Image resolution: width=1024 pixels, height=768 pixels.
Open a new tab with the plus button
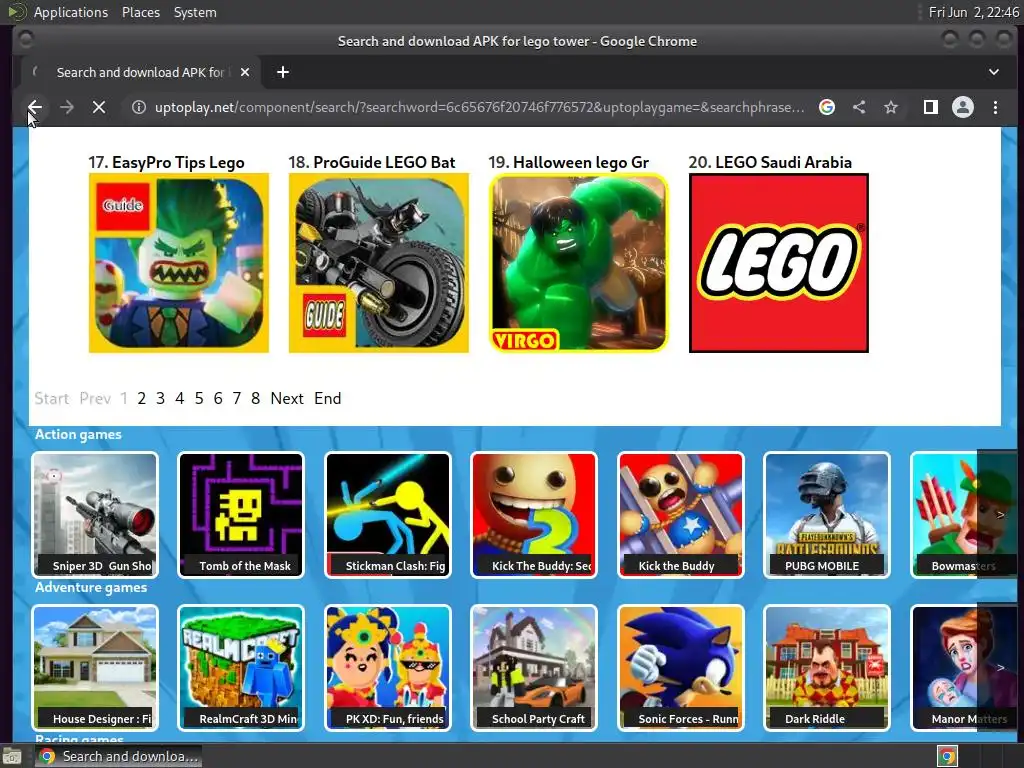click(x=283, y=72)
